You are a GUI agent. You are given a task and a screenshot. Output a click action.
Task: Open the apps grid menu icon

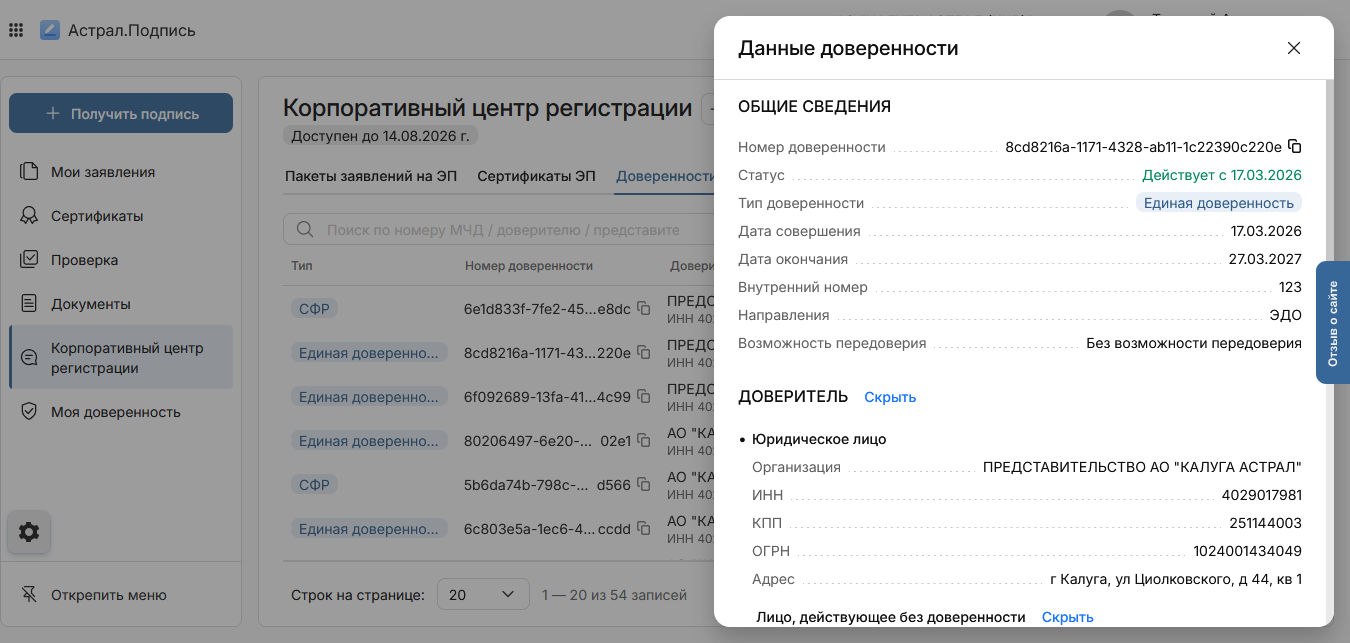coord(16,30)
